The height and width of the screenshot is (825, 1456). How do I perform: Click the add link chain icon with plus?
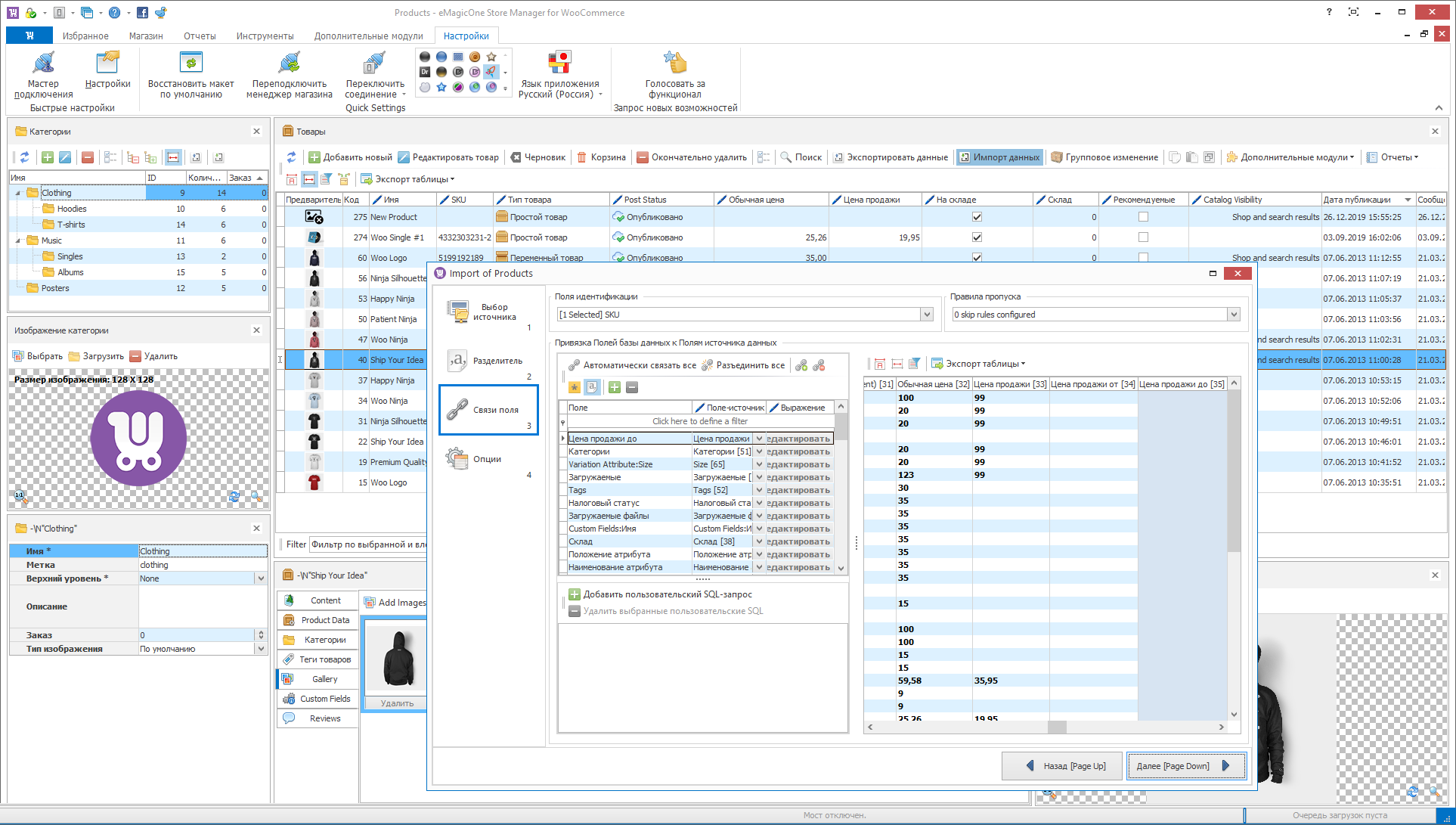pyautogui.click(x=801, y=365)
